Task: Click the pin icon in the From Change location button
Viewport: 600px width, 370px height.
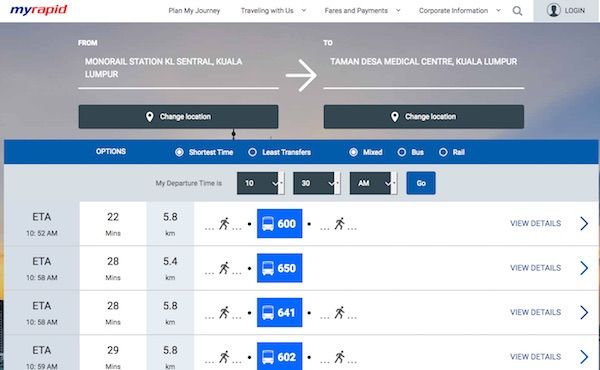Action: click(150, 117)
